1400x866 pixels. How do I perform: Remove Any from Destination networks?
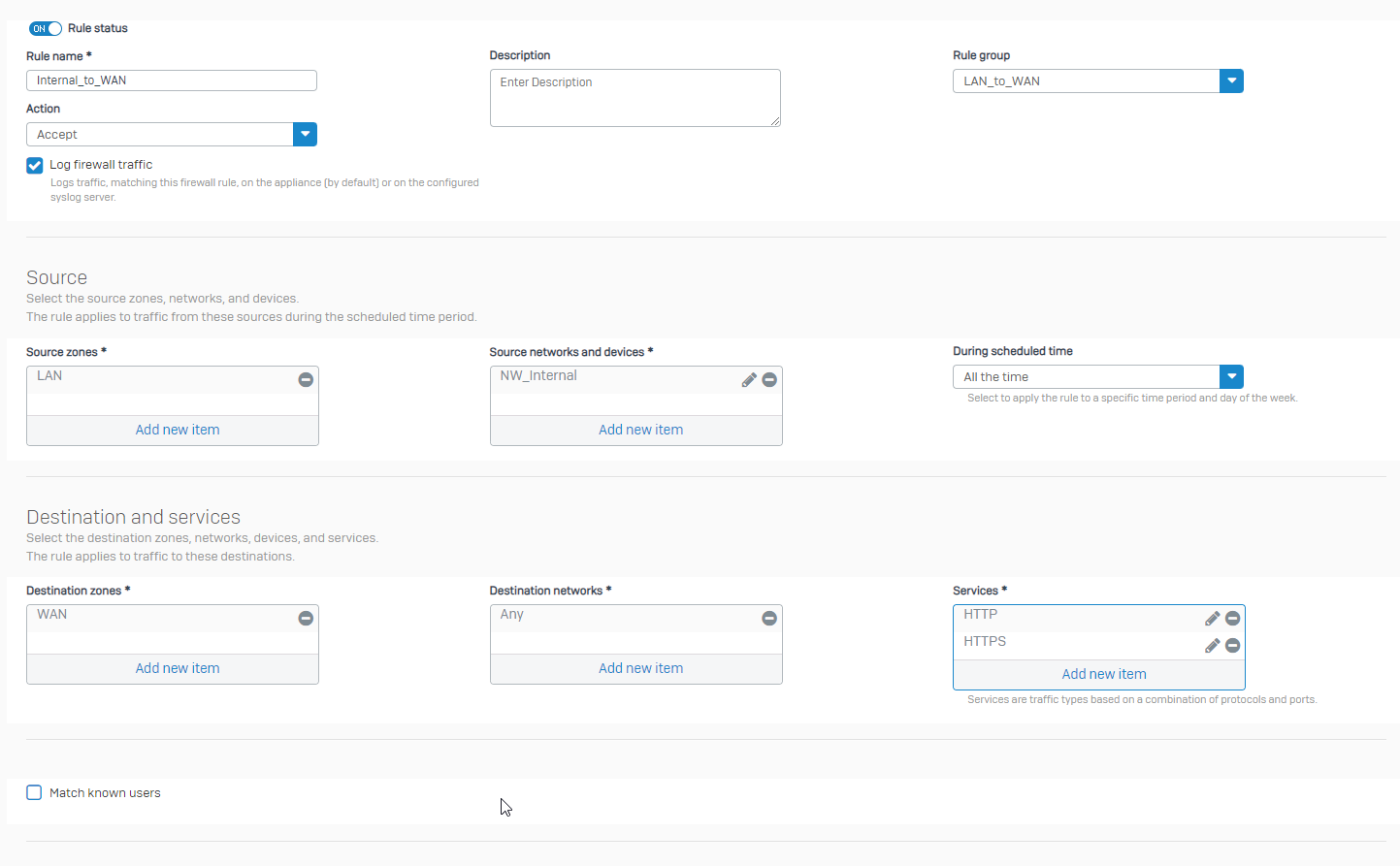click(769, 619)
